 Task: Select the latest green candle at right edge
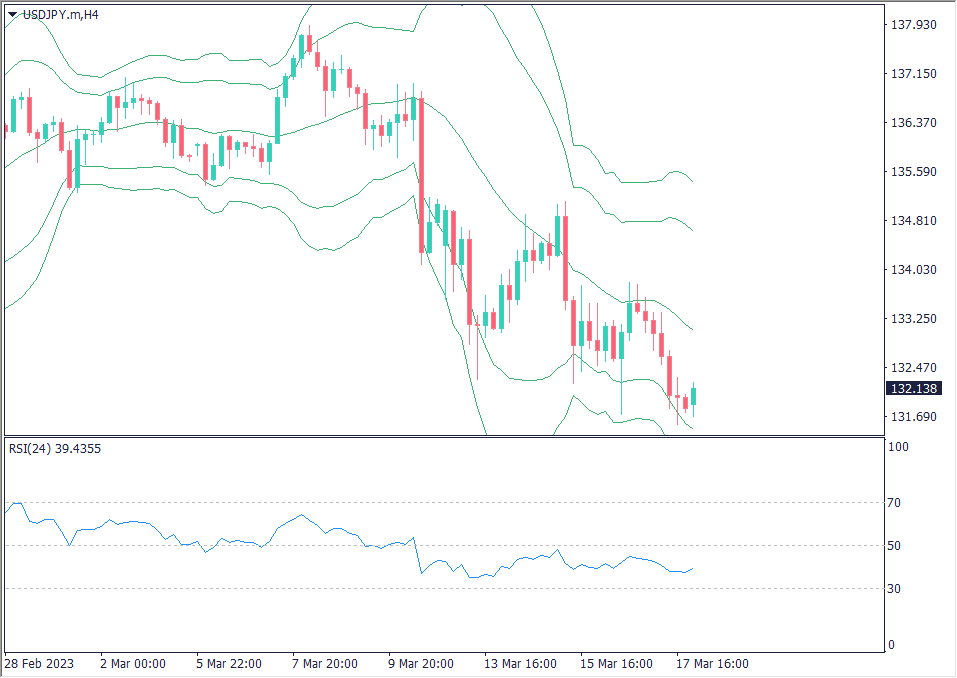click(694, 396)
